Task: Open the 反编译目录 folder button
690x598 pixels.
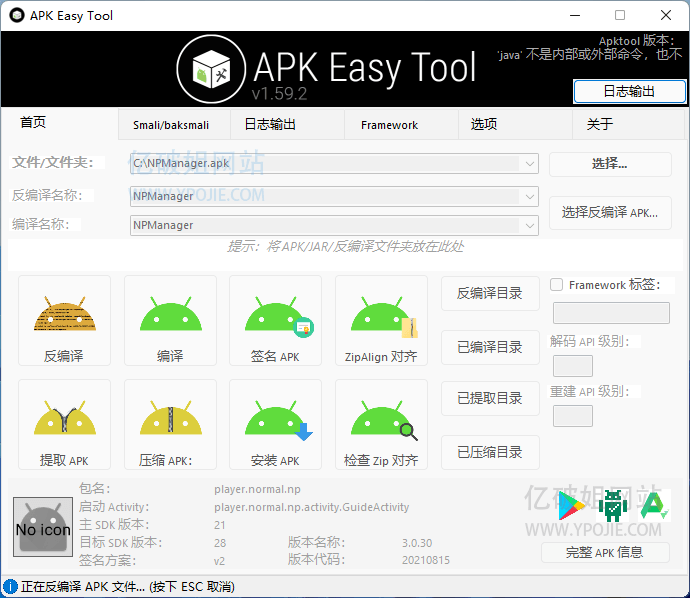Action: [x=490, y=293]
